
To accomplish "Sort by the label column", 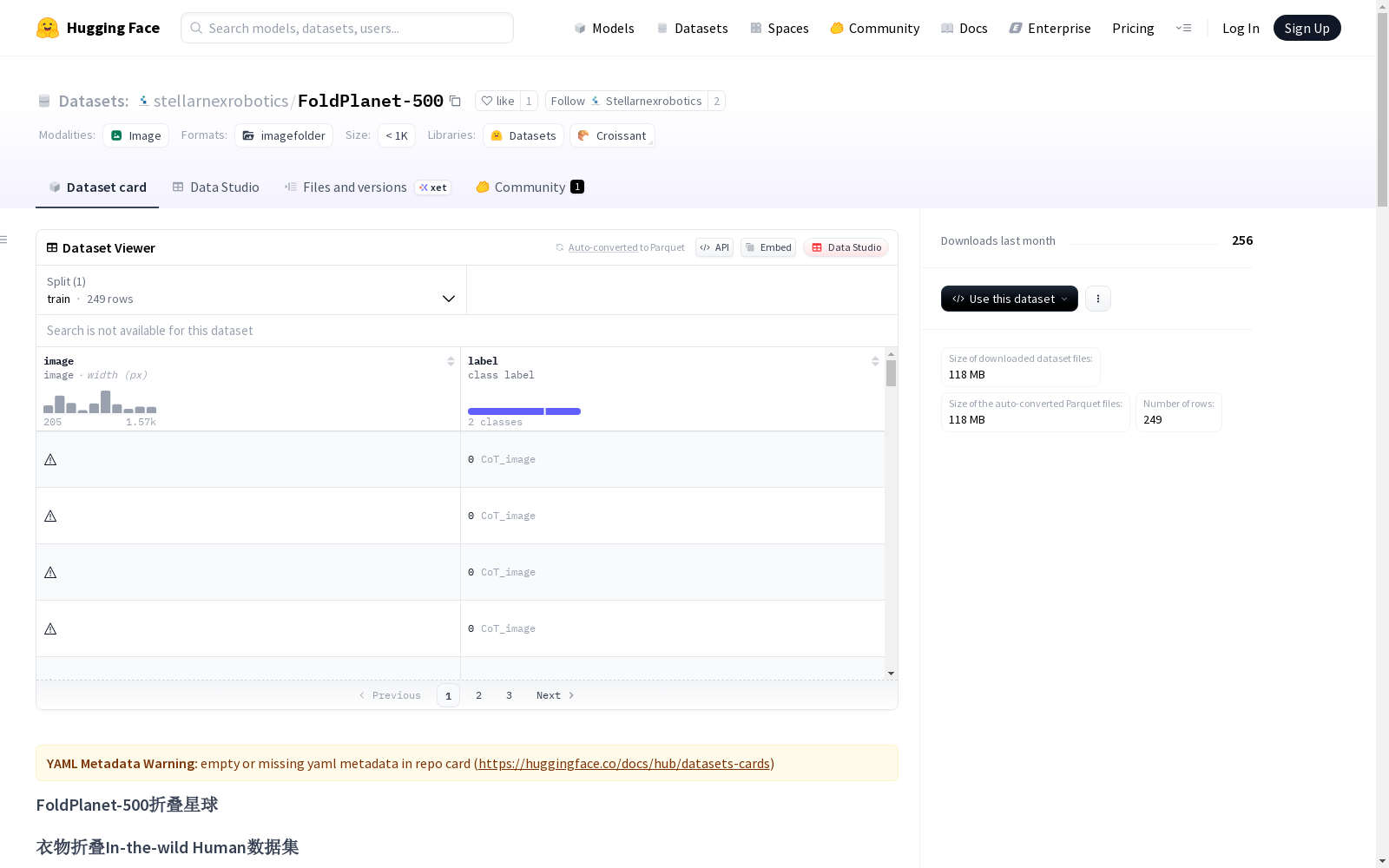I will click(x=875, y=361).
